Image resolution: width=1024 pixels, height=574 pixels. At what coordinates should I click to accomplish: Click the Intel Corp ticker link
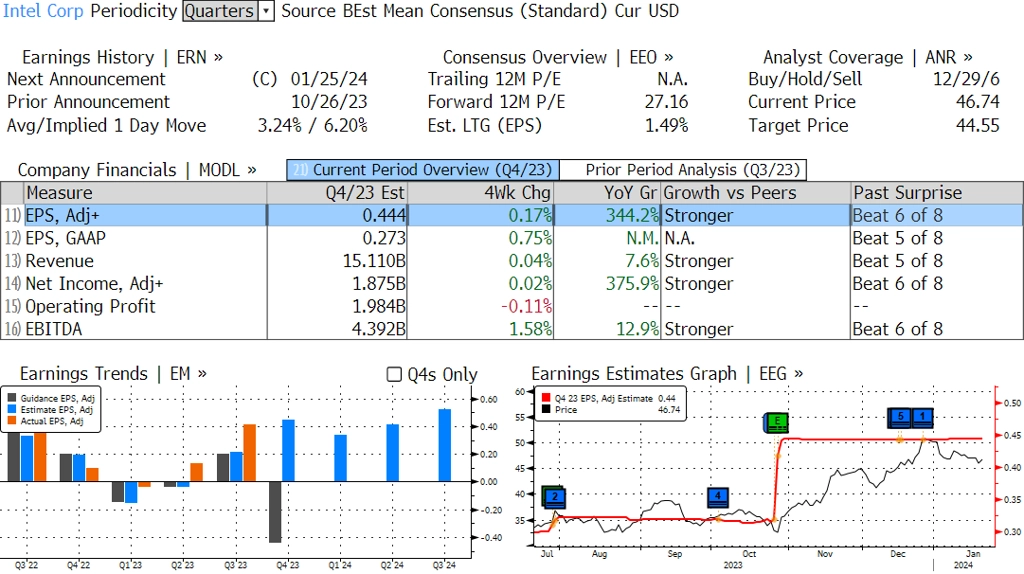[43, 11]
